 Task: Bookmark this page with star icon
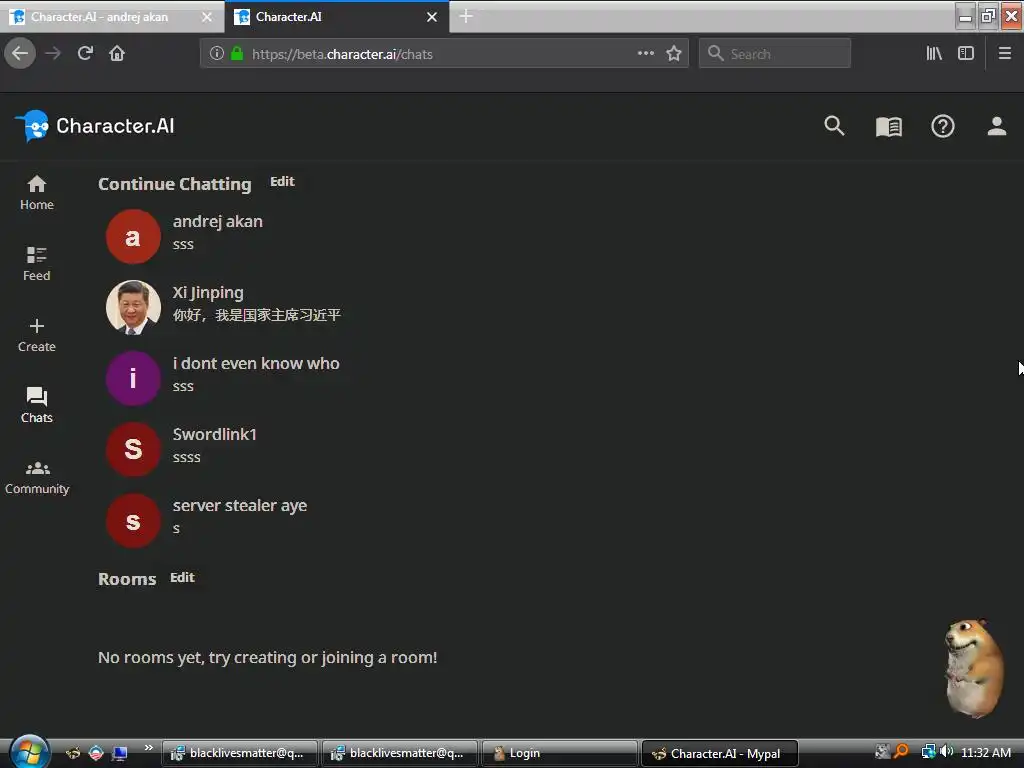click(674, 53)
